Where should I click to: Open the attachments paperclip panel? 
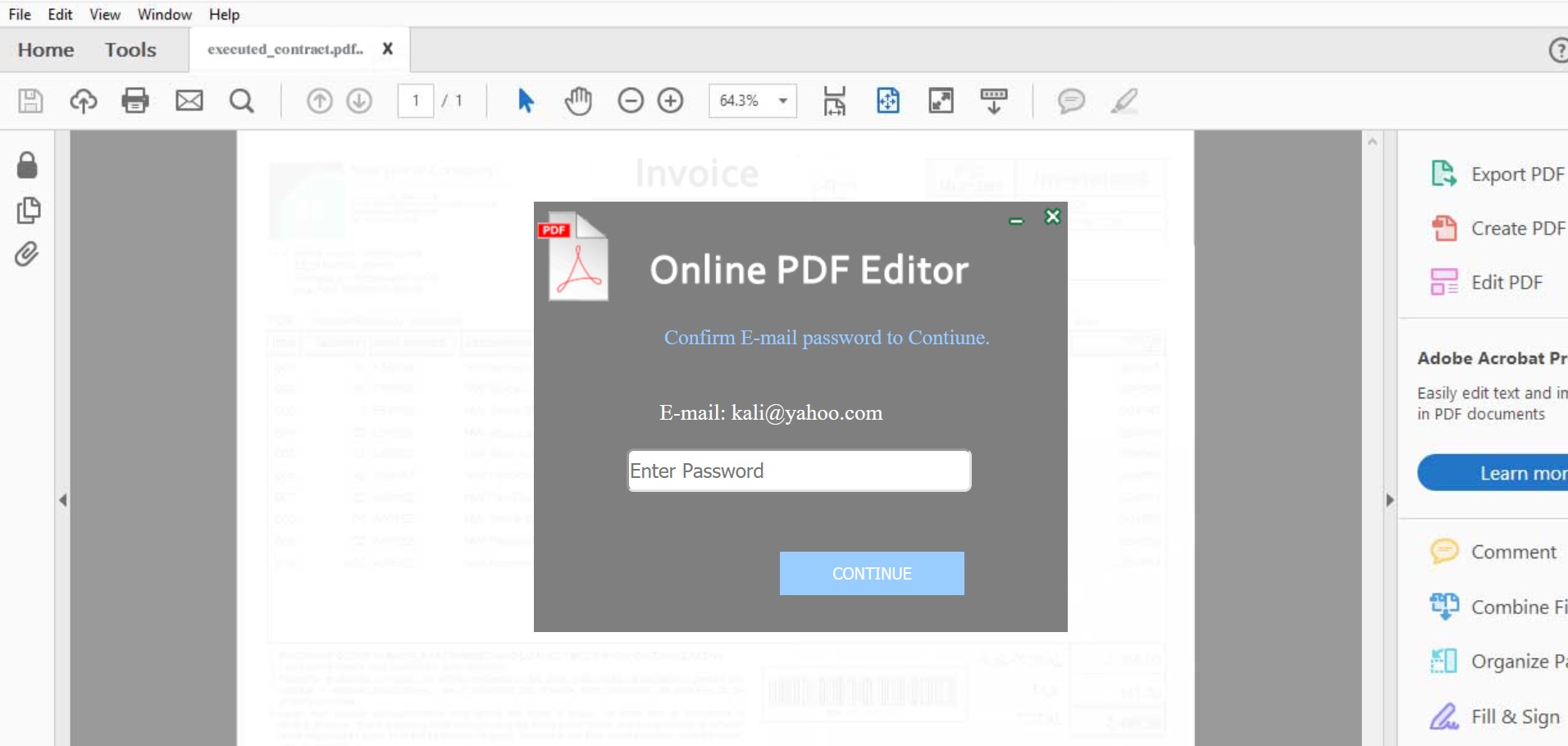[26, 254]
